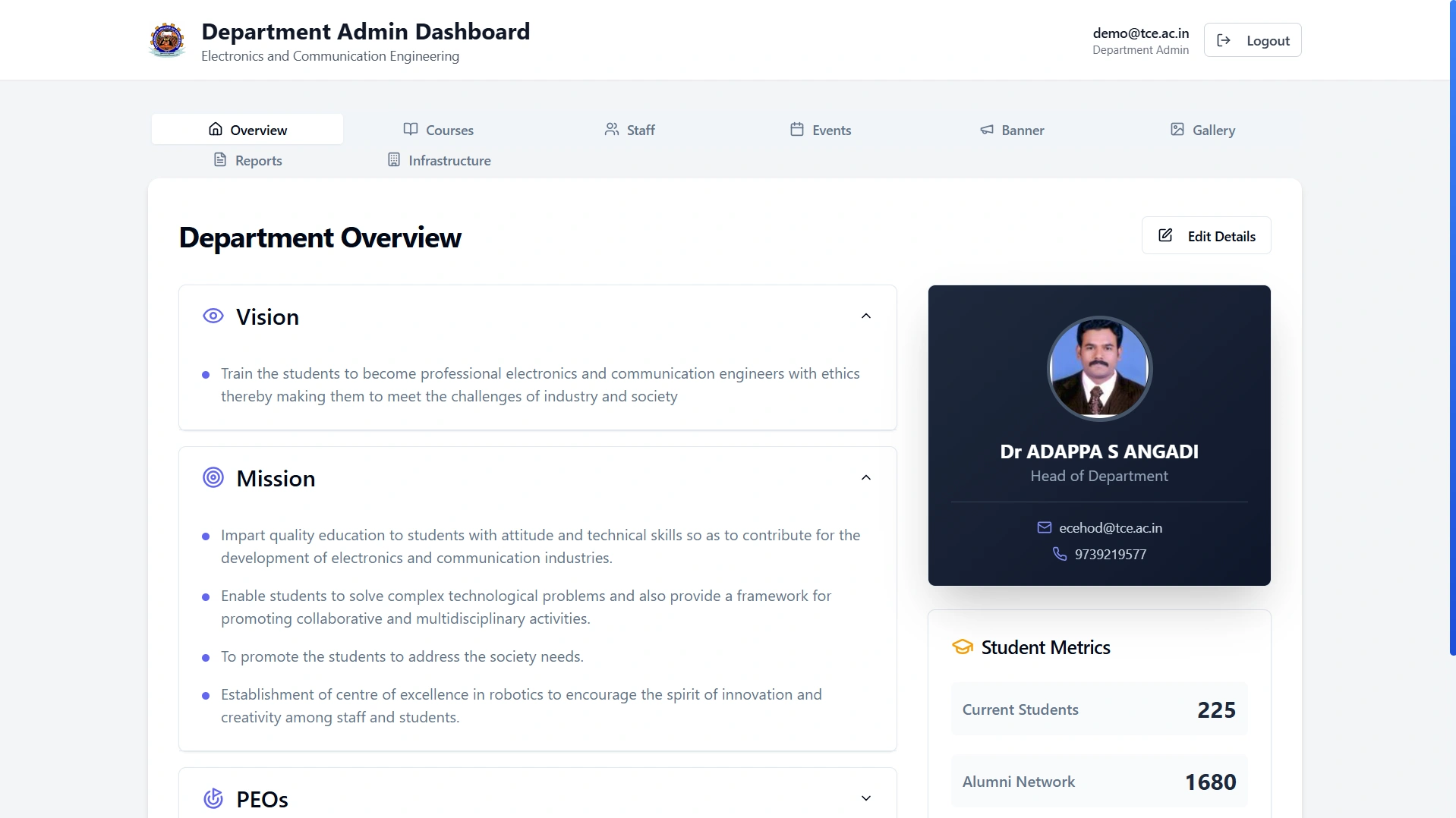Screen dimensions: 1456x818
Task: Click the ecehod@tce.ac.in email address
Action: 1111,527
